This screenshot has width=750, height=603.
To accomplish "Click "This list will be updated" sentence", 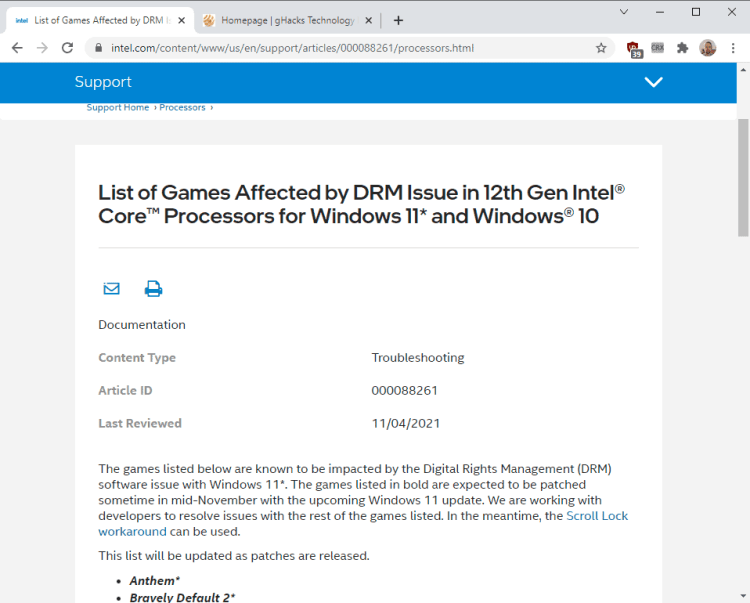I will coord(234,556).
